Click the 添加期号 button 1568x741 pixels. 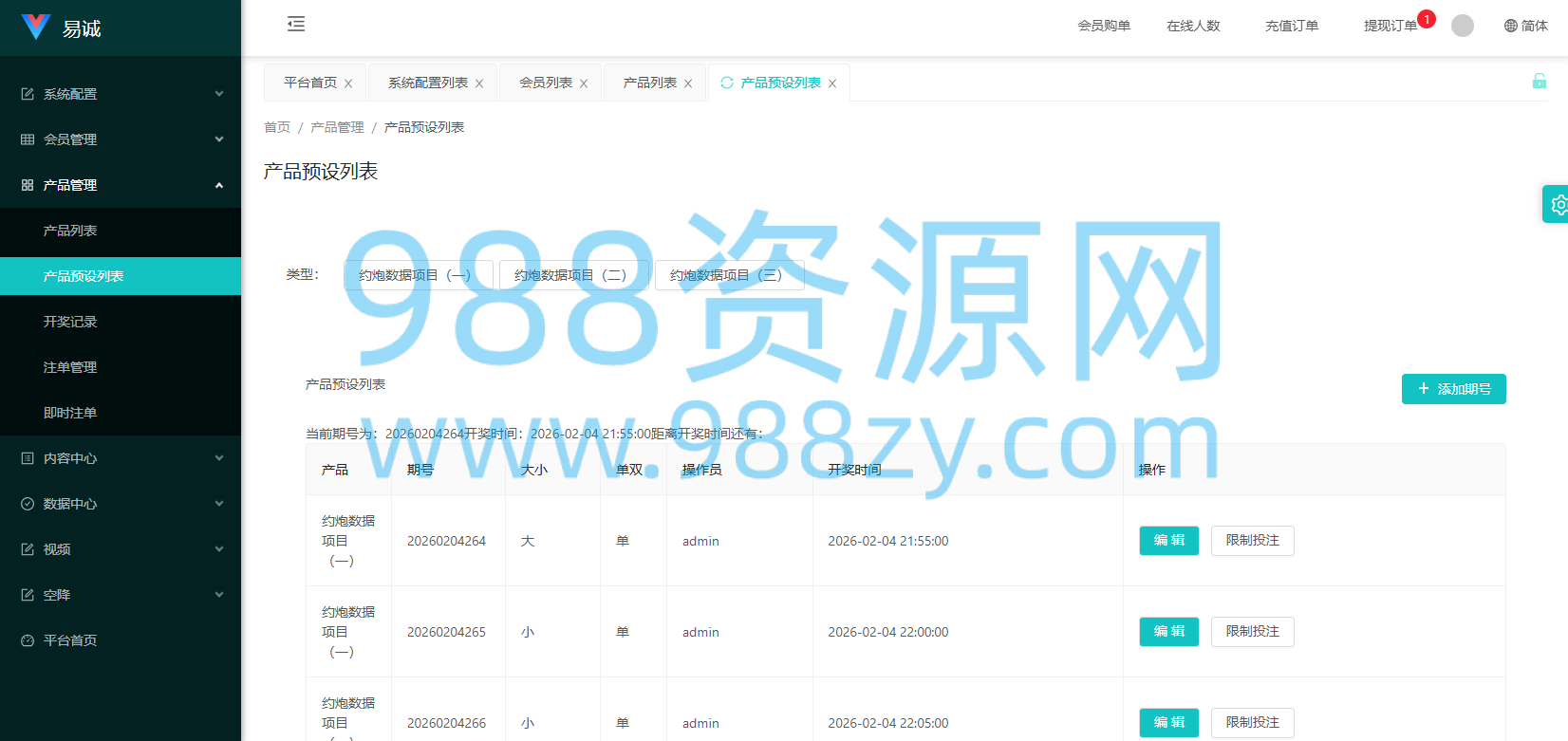[1453, 389]
